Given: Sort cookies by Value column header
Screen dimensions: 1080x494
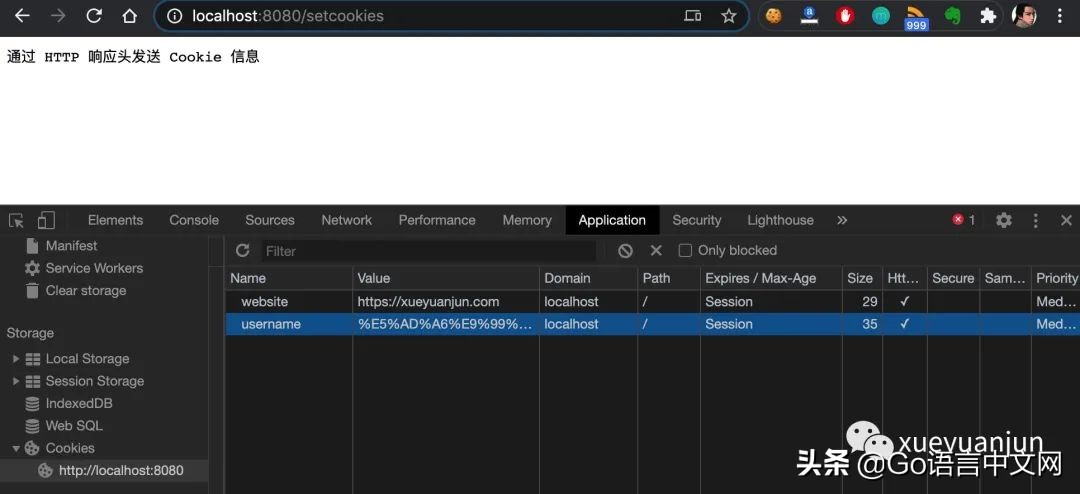Looking at the screenshot, I should coord(446,278).
